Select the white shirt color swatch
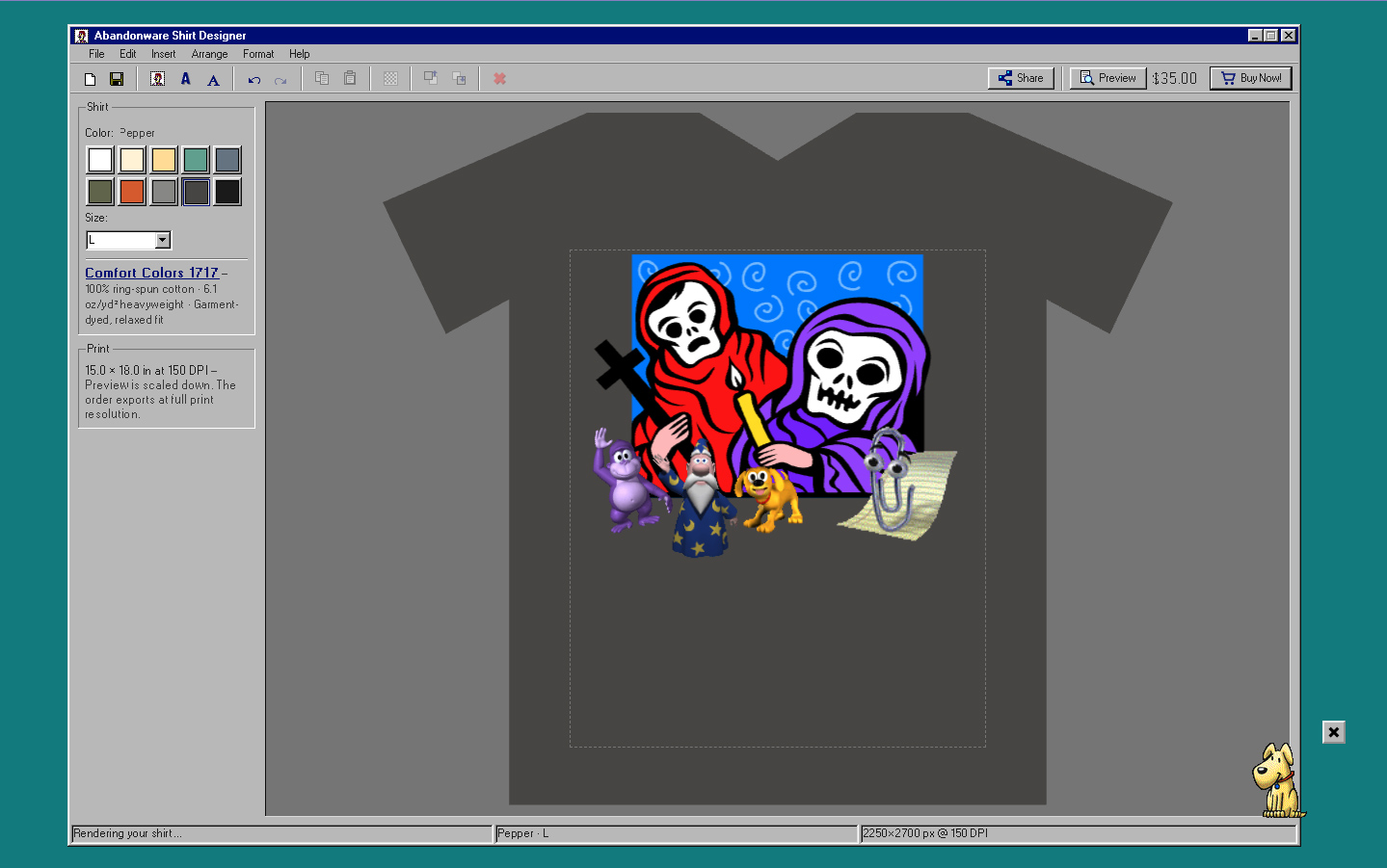The height and width of the screenshot is (868, 1387). 100,160
